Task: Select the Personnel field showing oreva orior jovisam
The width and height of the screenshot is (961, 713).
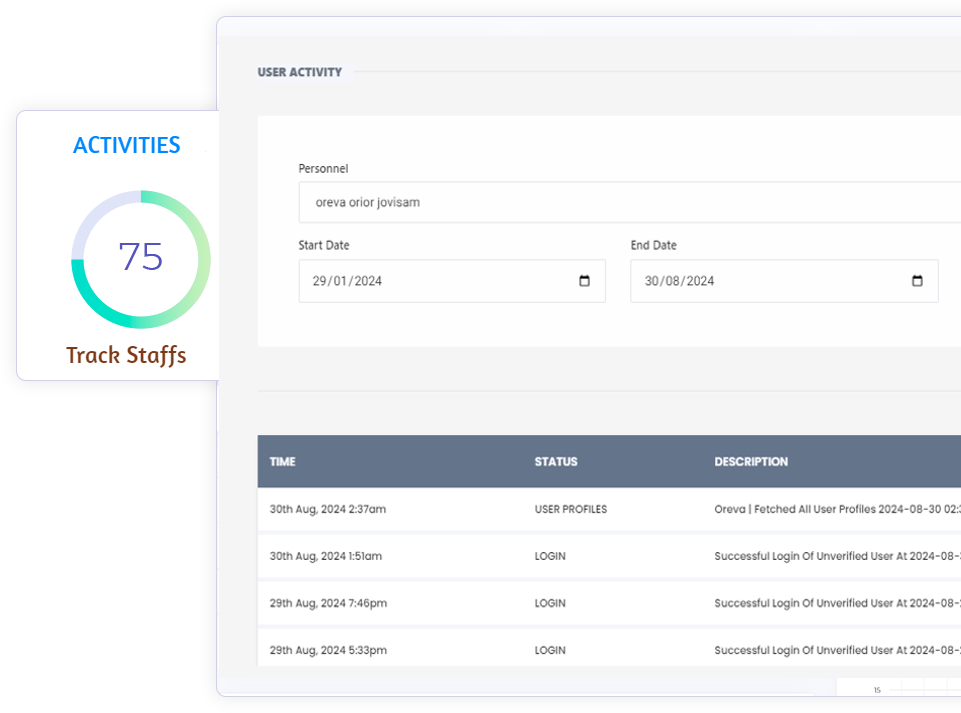Action: 629,202
